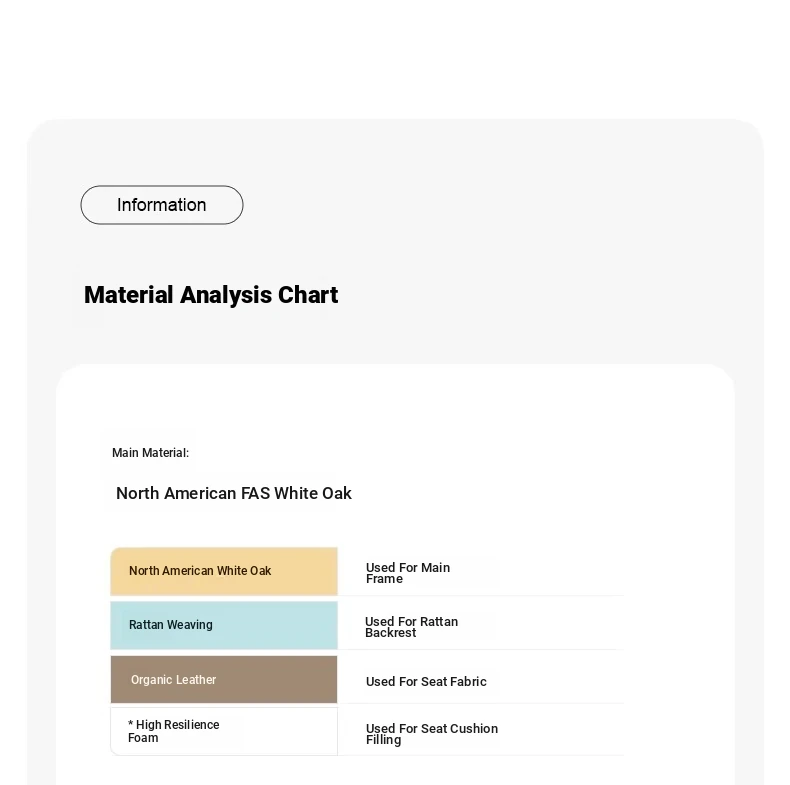Click the Organic Leather label text
Screen dimensions: 790x785
[x=173, y=680]
